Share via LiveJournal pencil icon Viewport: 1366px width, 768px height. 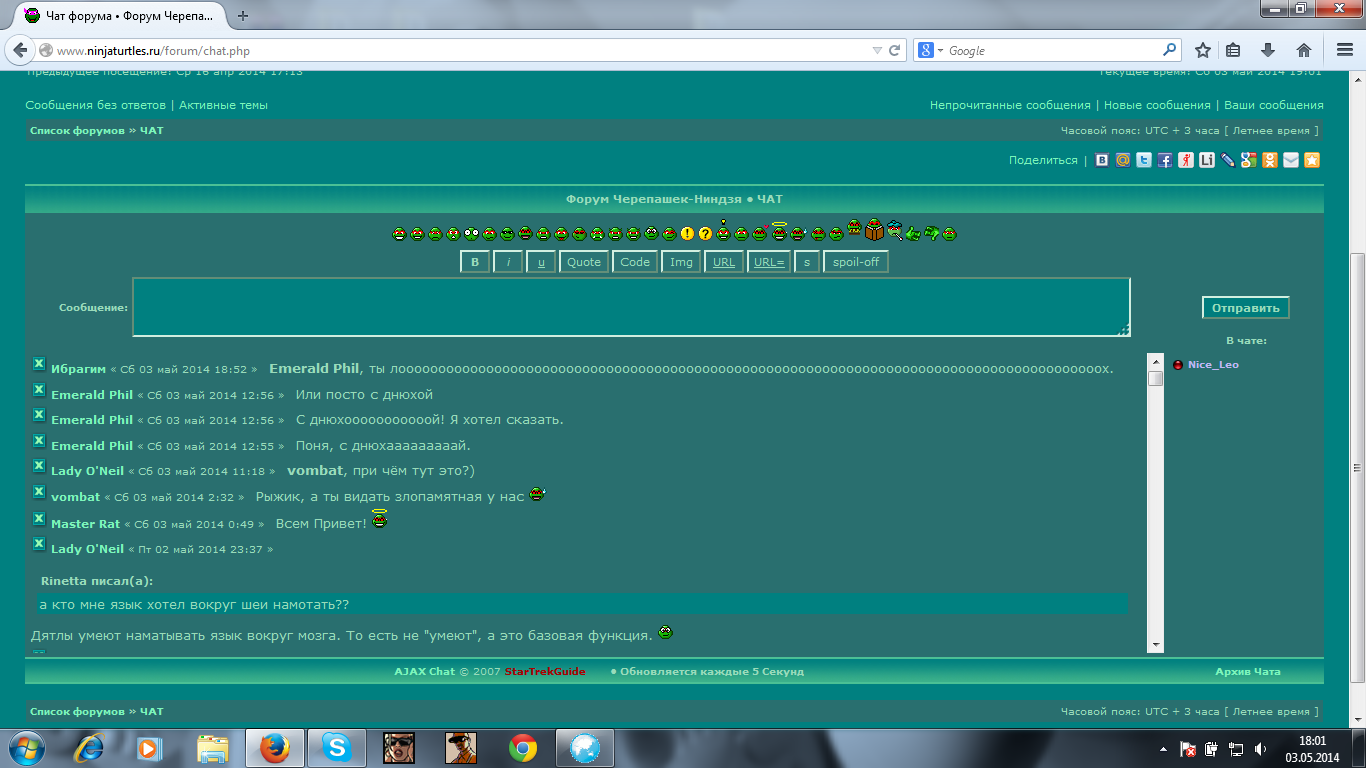[1228, 160]
